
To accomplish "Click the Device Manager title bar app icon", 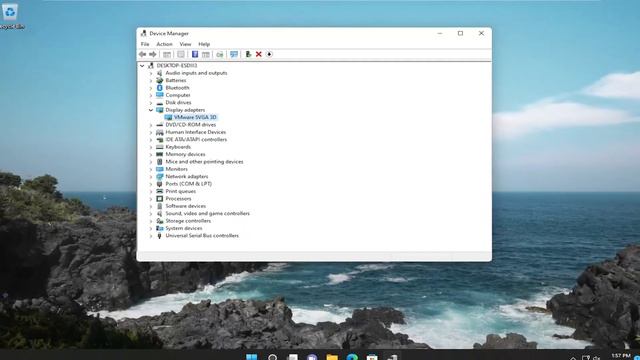I will 143,33.
